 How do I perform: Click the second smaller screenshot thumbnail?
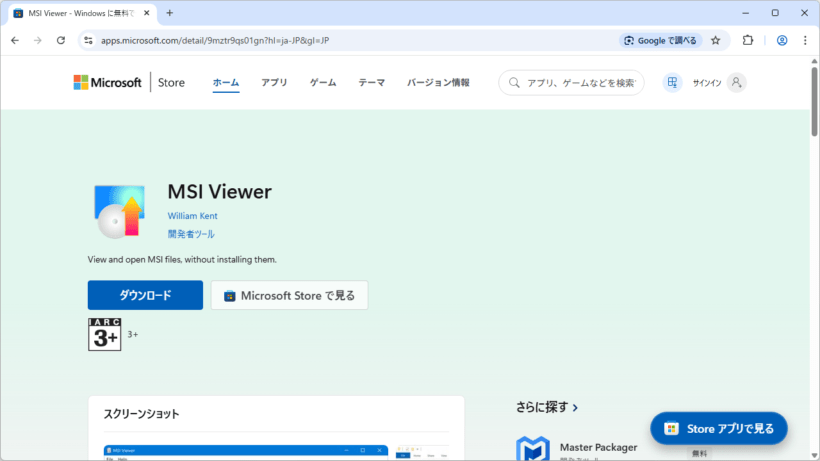coord(422,453)
